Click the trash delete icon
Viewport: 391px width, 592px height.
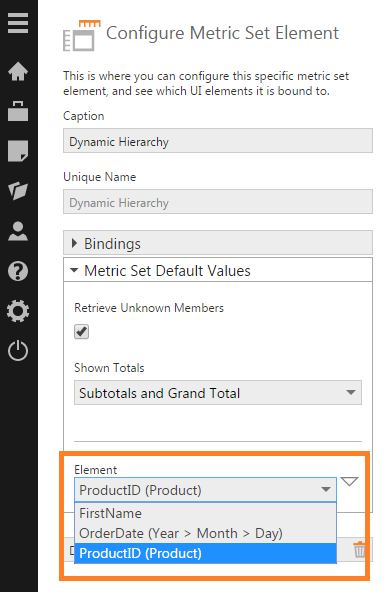coord(359,549)
